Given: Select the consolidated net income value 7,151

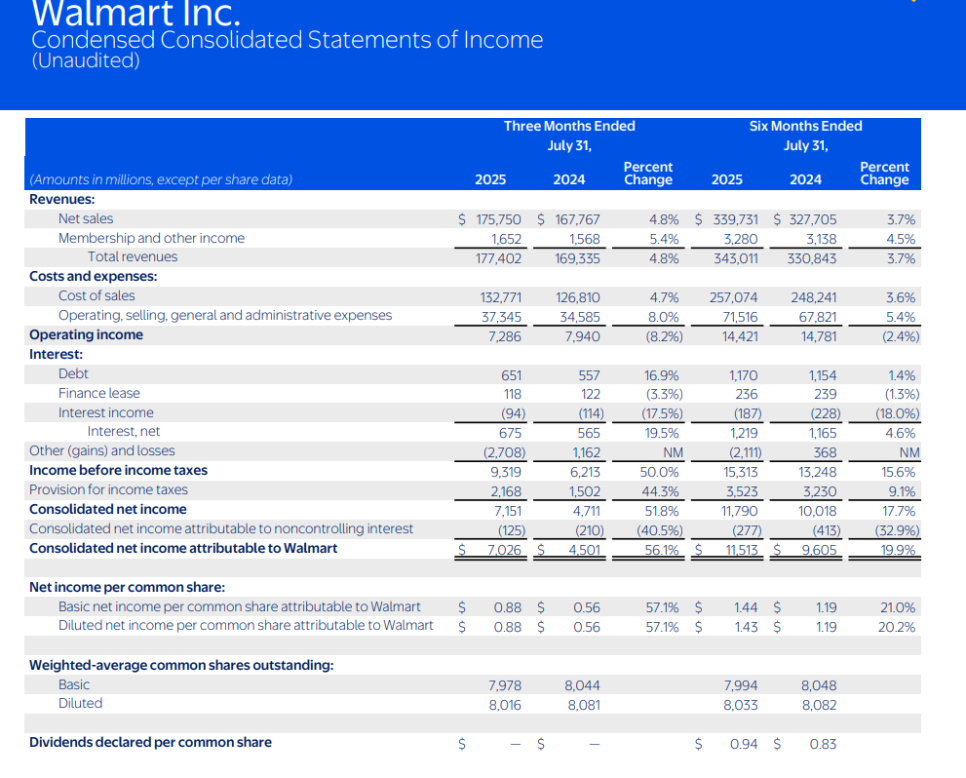Looking at the screenshot, I should [508, 511].
